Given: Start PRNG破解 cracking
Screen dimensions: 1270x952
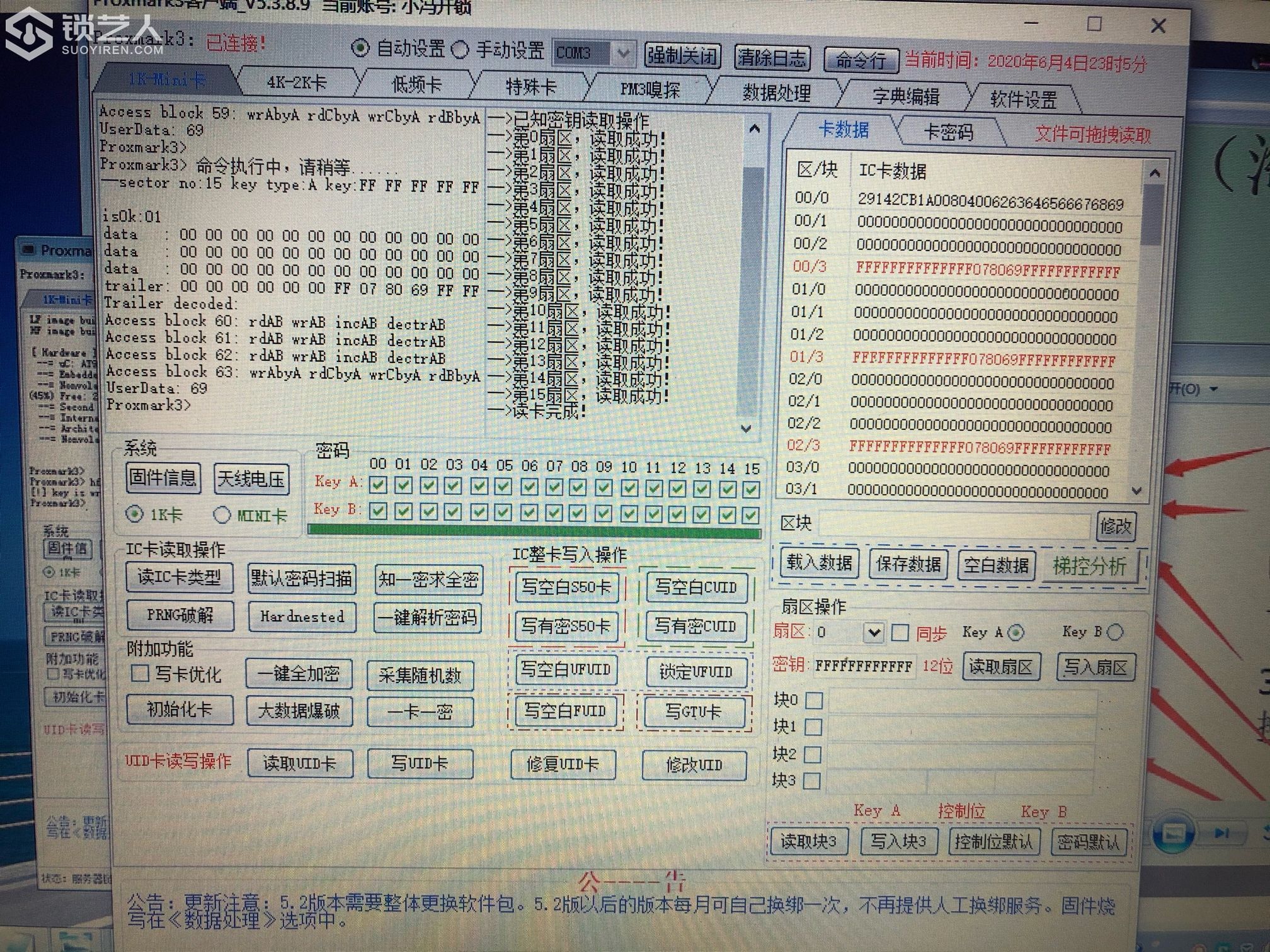Looking at the screenshot, I should tap(180, 615).
